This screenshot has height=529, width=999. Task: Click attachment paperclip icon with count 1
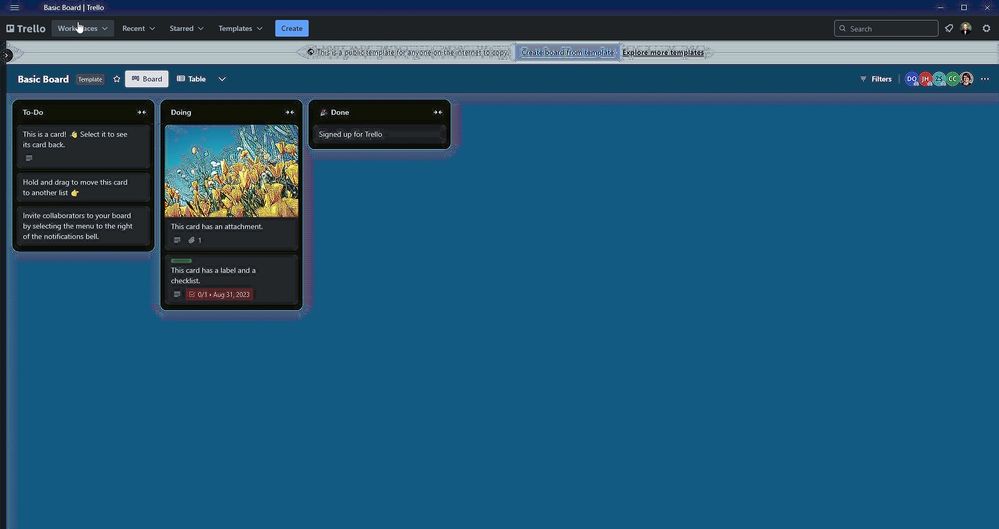(195, 240)
